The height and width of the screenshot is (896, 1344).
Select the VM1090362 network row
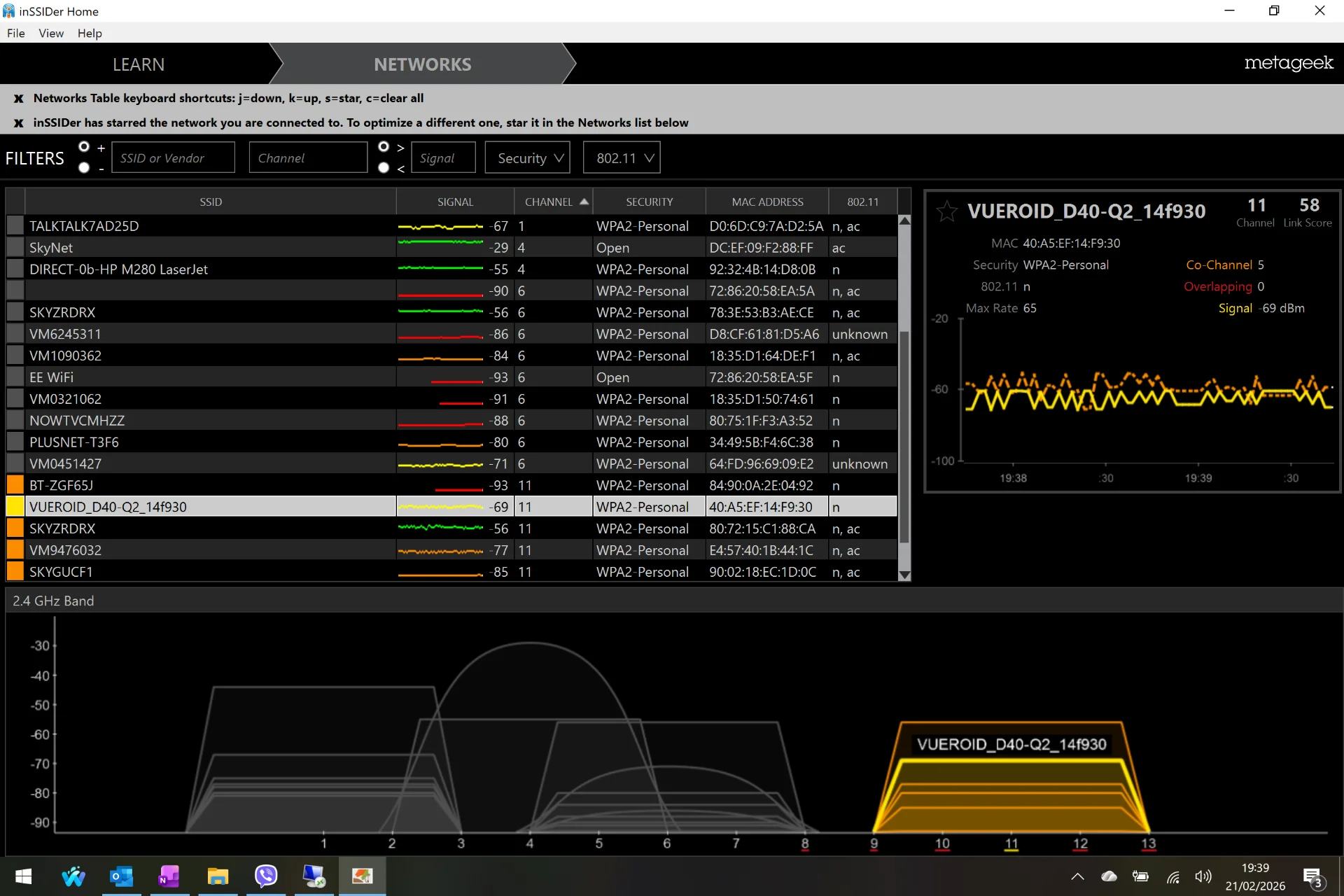(x=451, y=356)
